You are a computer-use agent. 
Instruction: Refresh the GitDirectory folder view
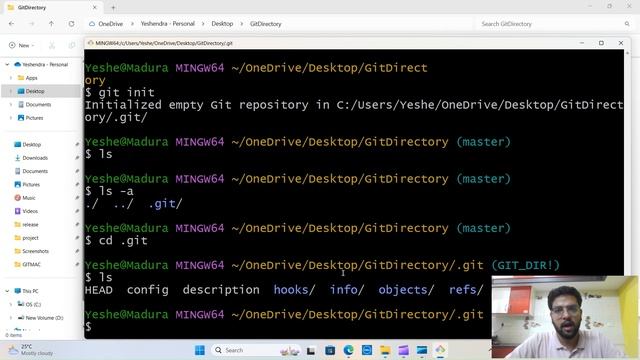tap(71, 24)
